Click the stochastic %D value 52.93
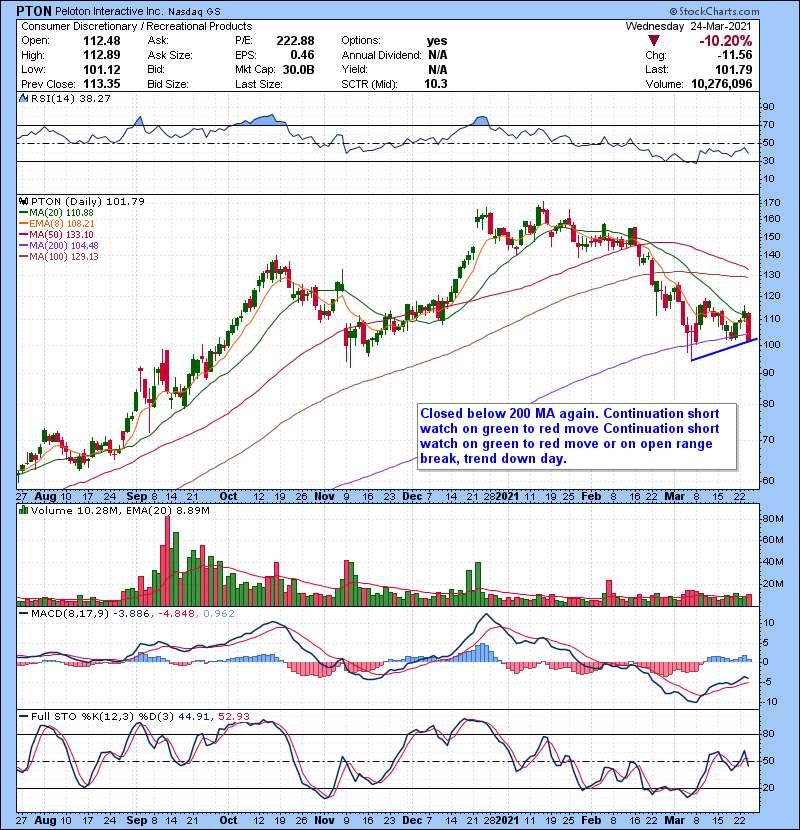This screenshot has width=800, height=830. (234, 717)
